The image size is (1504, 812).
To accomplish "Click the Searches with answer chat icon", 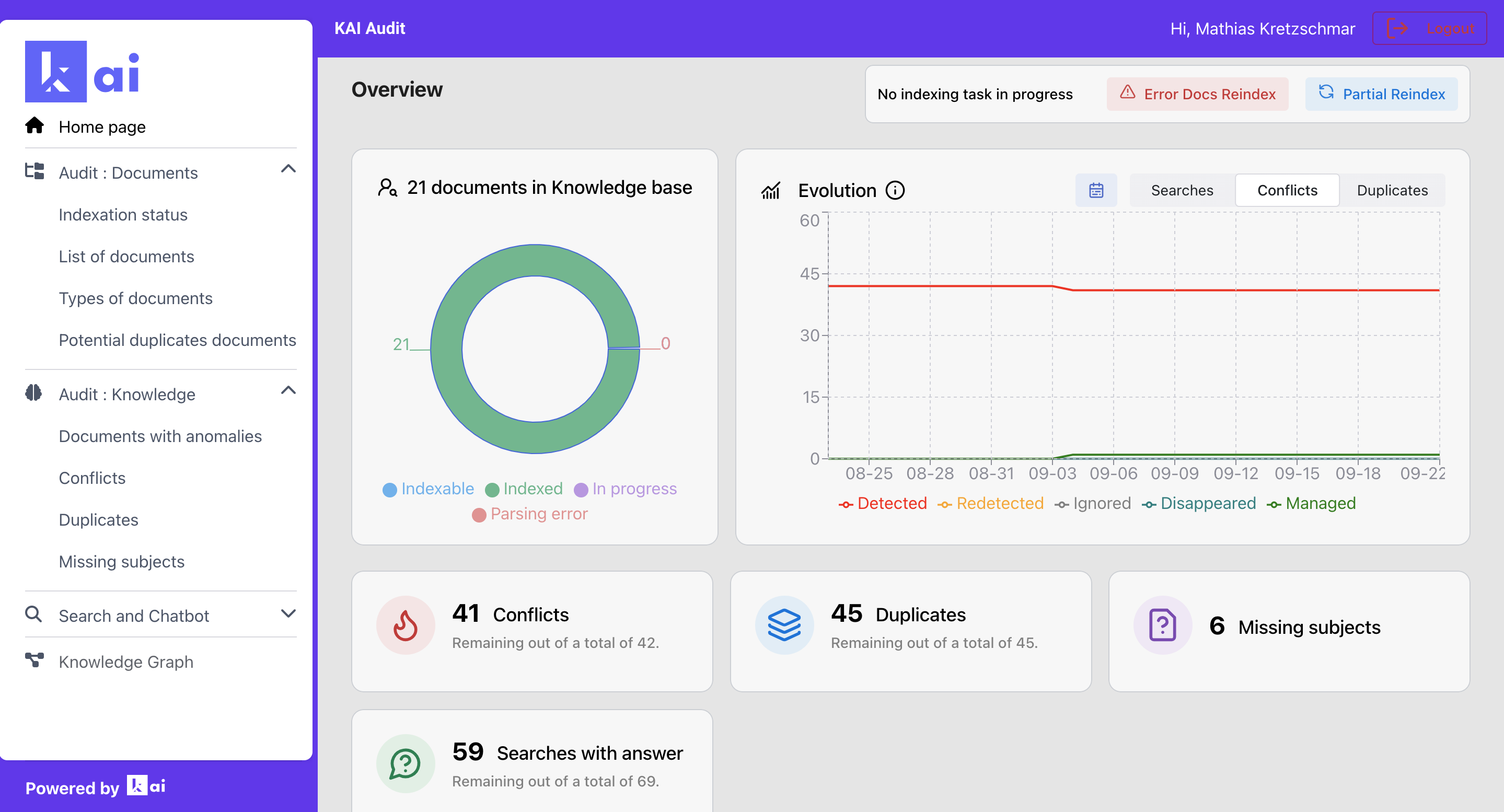I will click(x=405, y=763).
